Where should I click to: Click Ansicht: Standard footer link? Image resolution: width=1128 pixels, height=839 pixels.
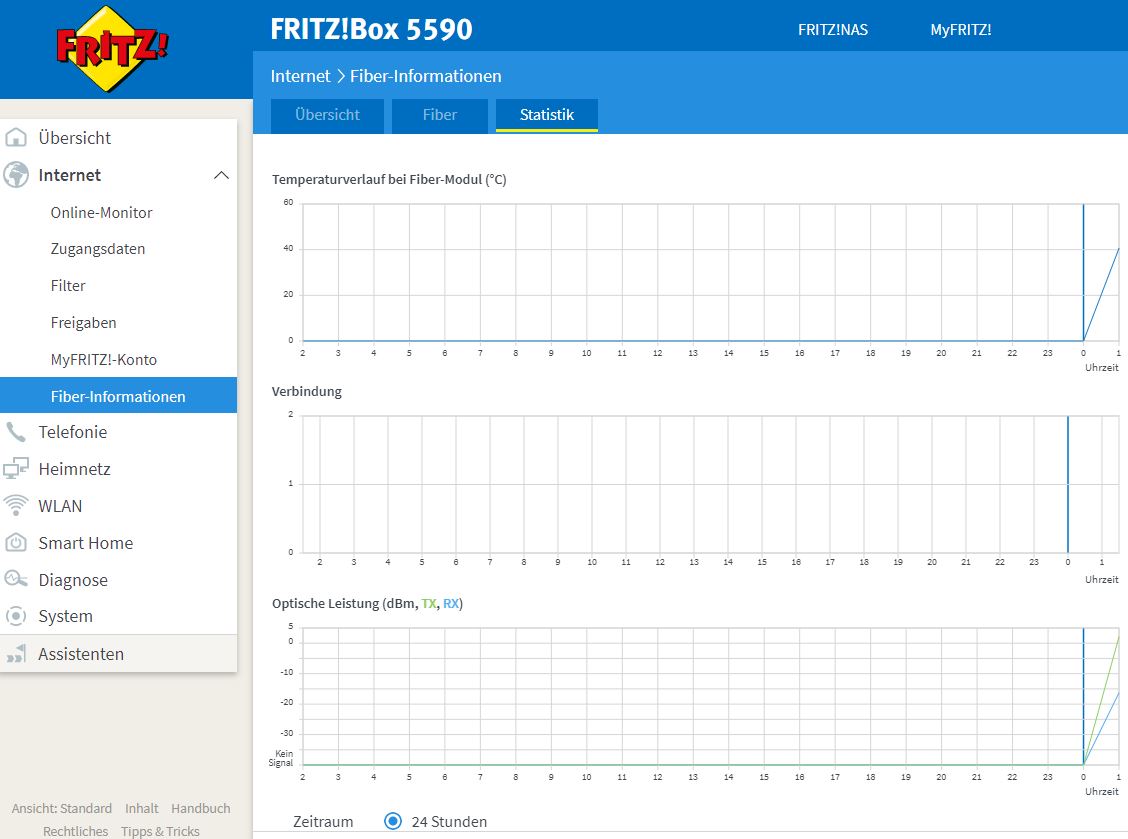62,808
